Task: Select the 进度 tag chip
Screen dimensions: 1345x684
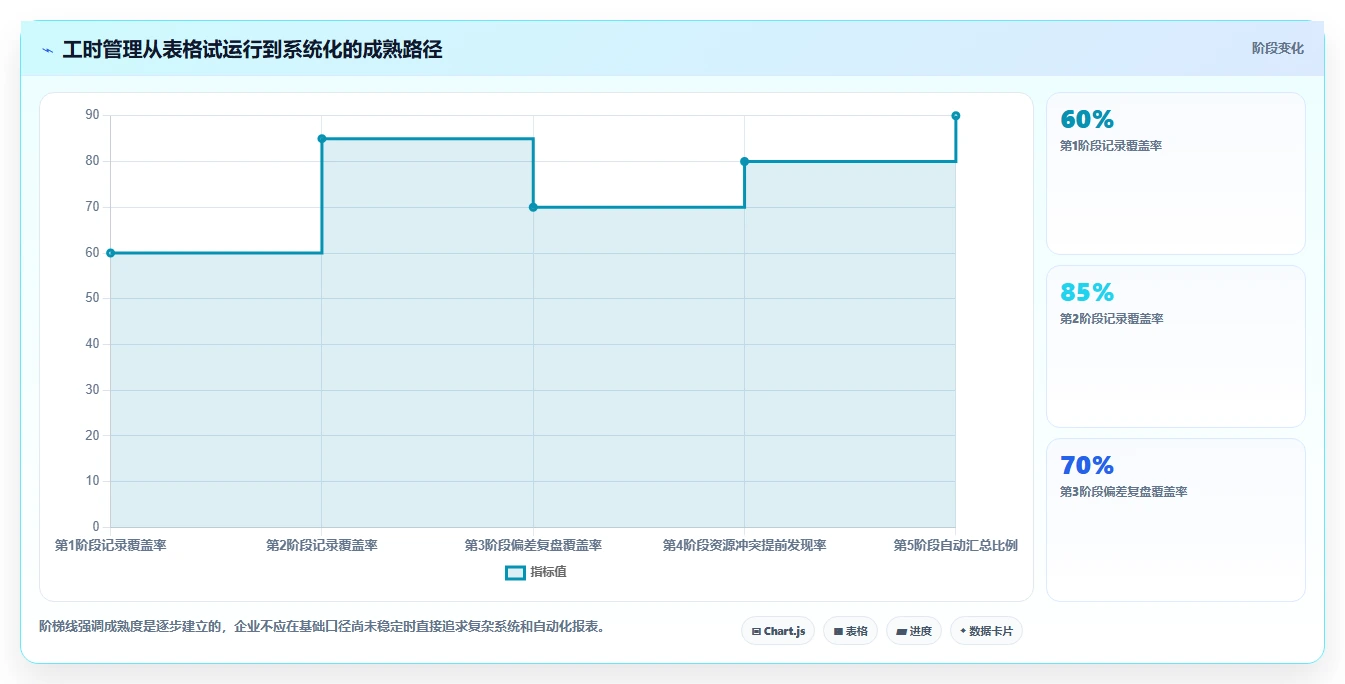Action: pyautogui.click(x=914, y=631)
